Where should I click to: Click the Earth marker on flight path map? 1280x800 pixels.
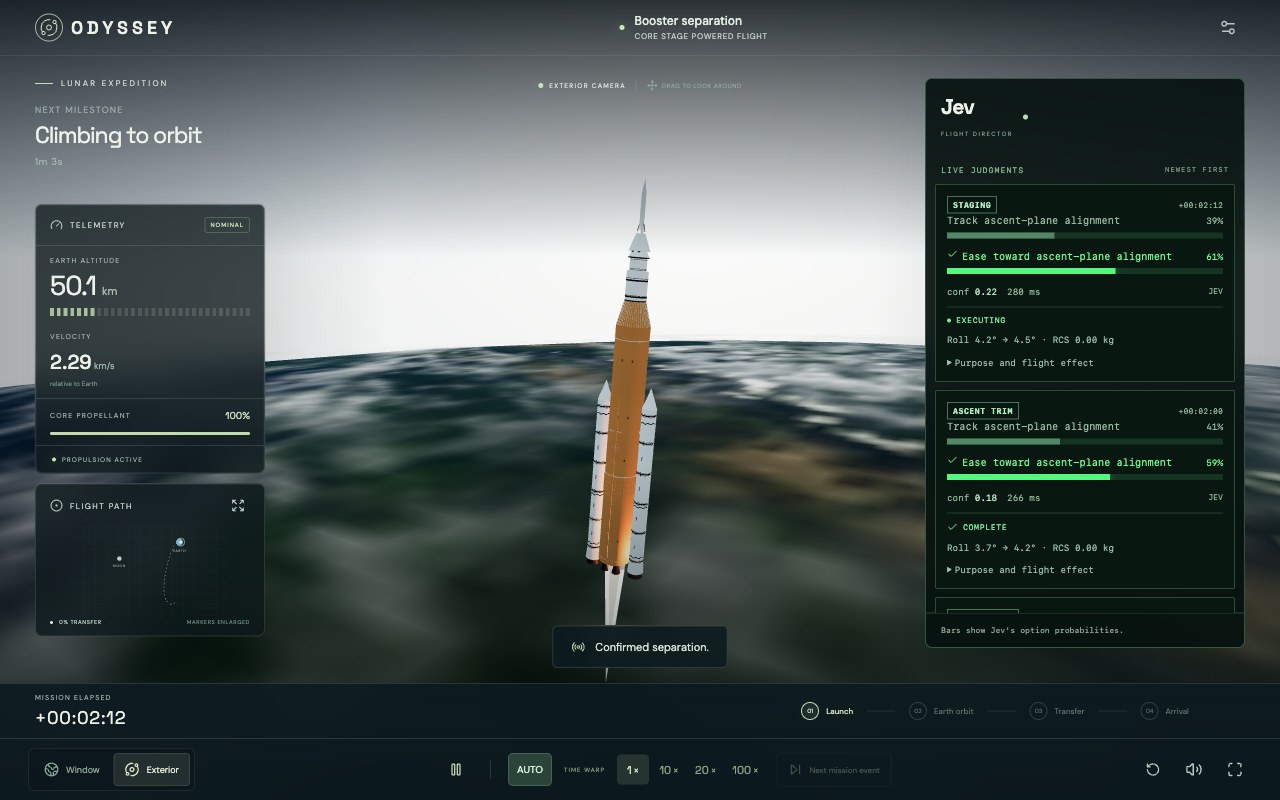(180, 542)
